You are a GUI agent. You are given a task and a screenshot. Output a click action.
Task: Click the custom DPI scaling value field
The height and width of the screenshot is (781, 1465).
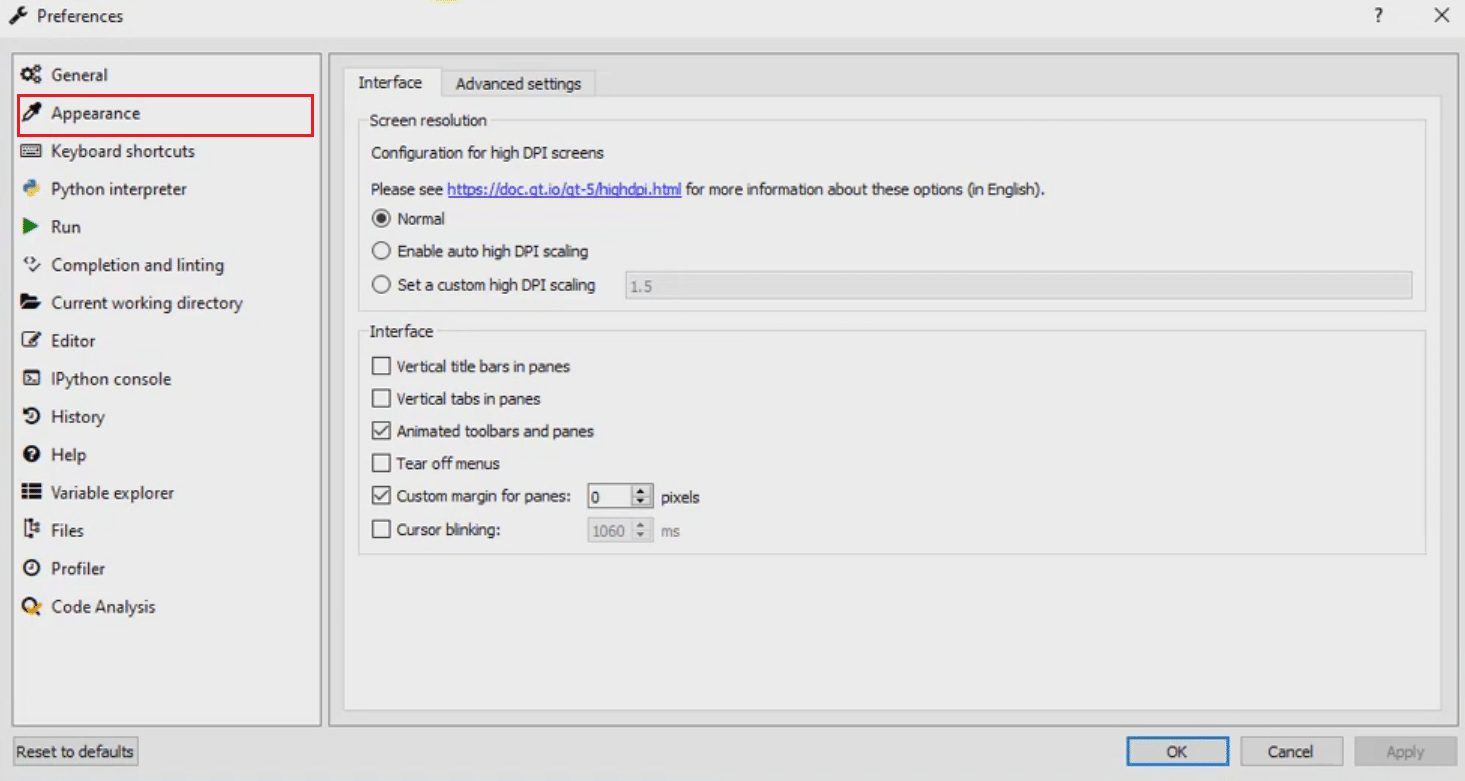pos(1018,285)
